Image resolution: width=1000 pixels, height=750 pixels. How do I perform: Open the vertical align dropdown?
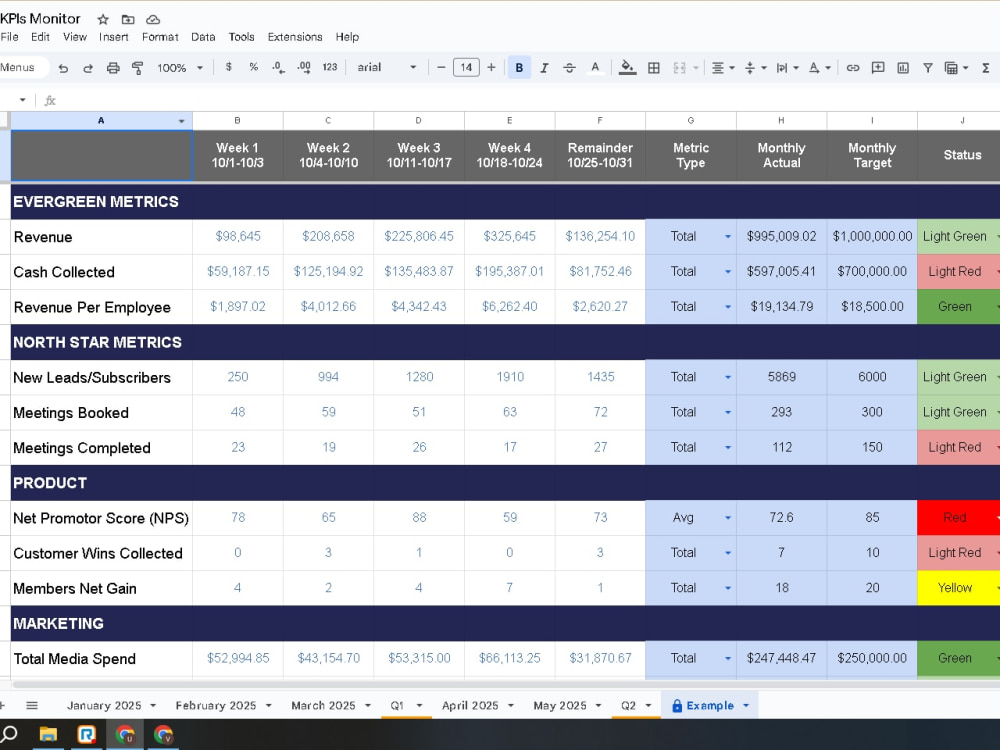[755, 68]
